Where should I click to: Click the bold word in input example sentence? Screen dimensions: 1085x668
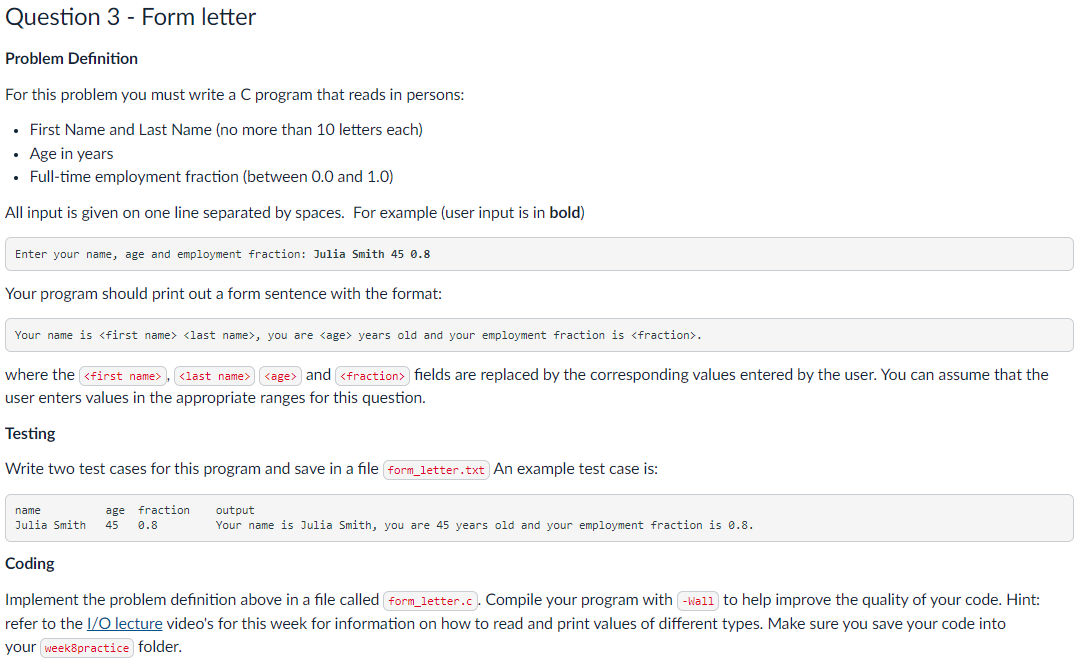(565, 213)
